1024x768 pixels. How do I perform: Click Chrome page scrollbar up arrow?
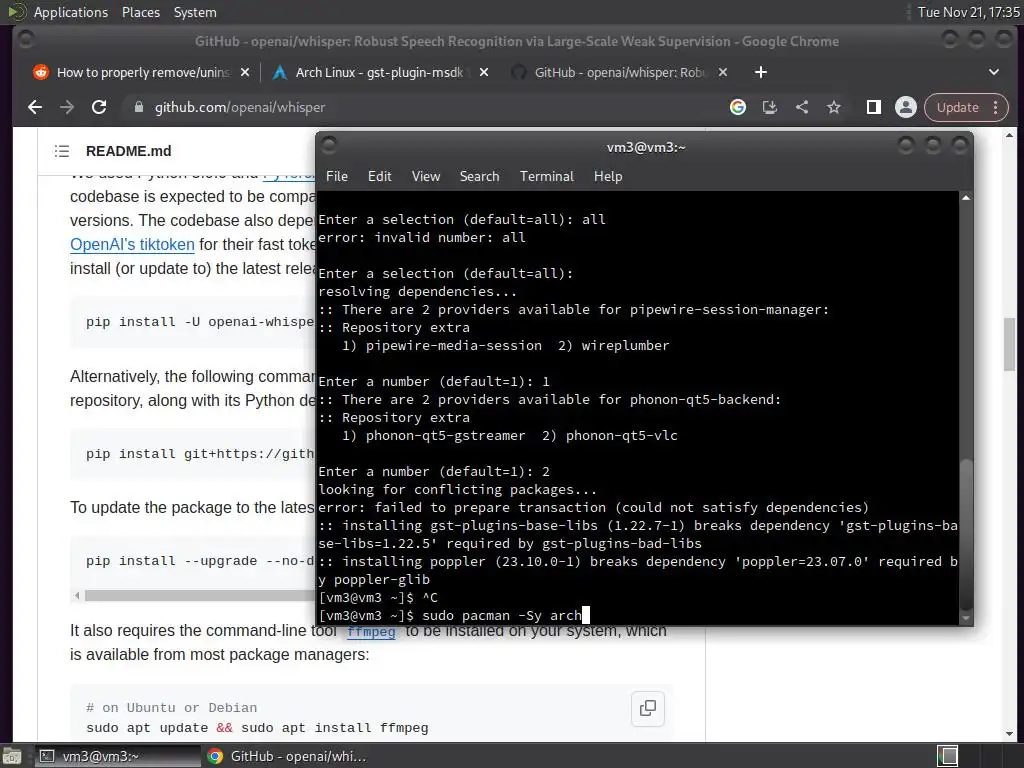pos(1010,135)
